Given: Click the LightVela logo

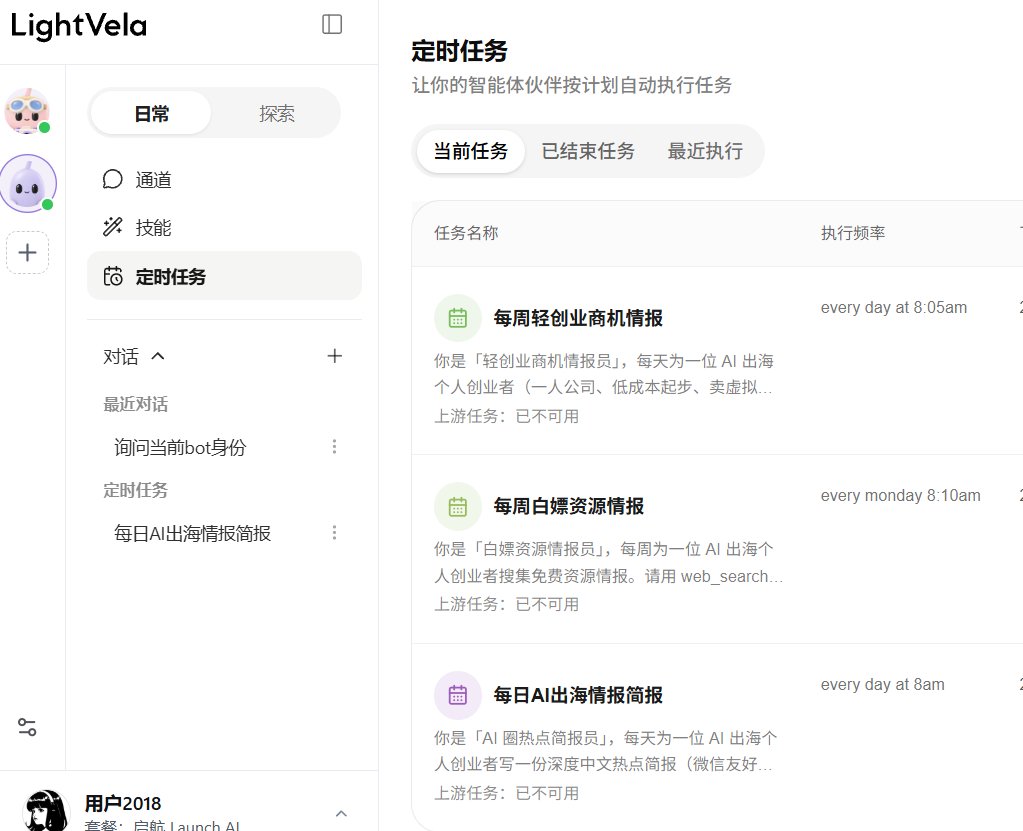Looking at the screenshot, I should [x=79, y=26].
